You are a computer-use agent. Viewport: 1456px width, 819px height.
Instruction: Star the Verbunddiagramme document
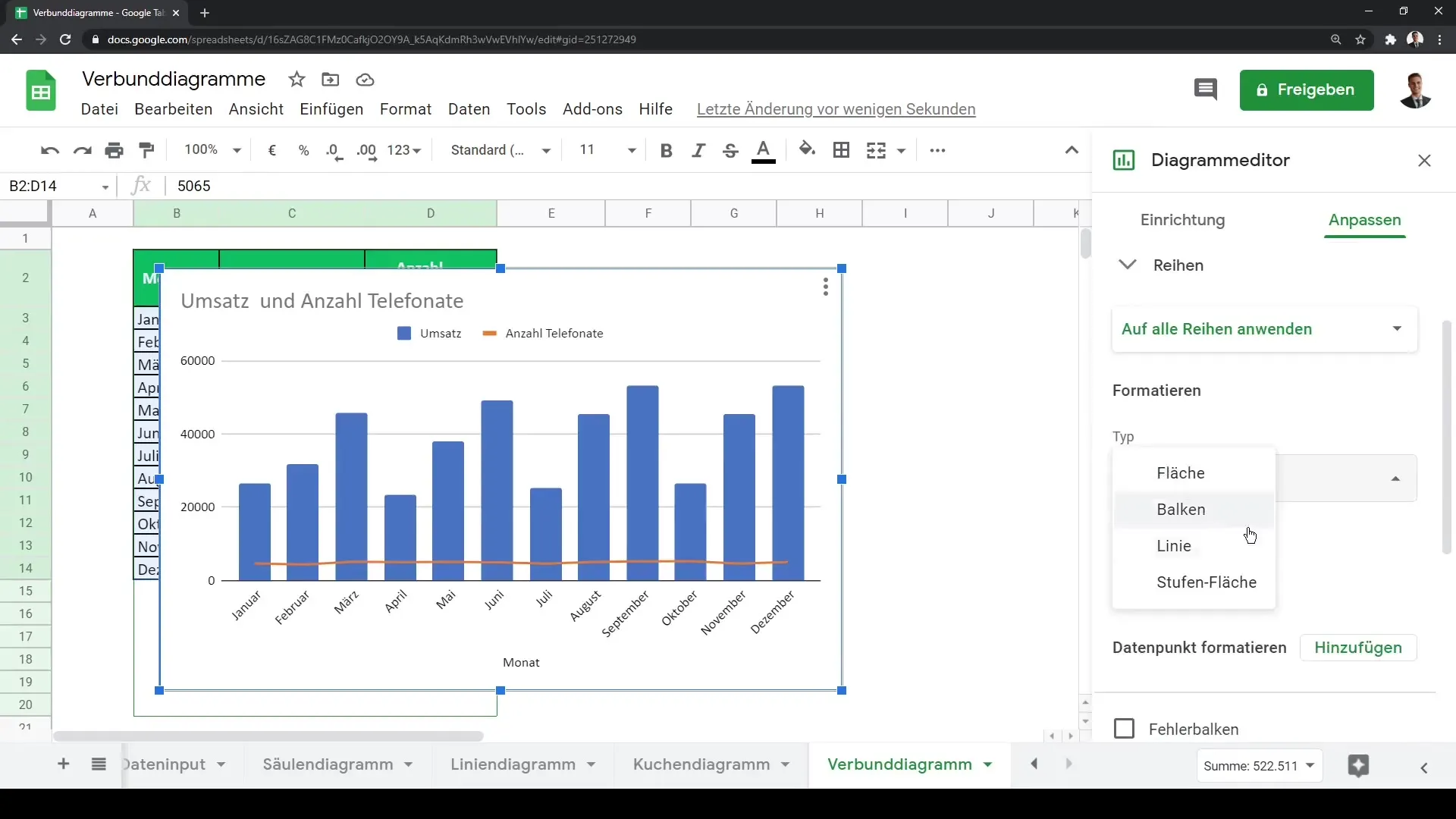click(x=297, y=80)
